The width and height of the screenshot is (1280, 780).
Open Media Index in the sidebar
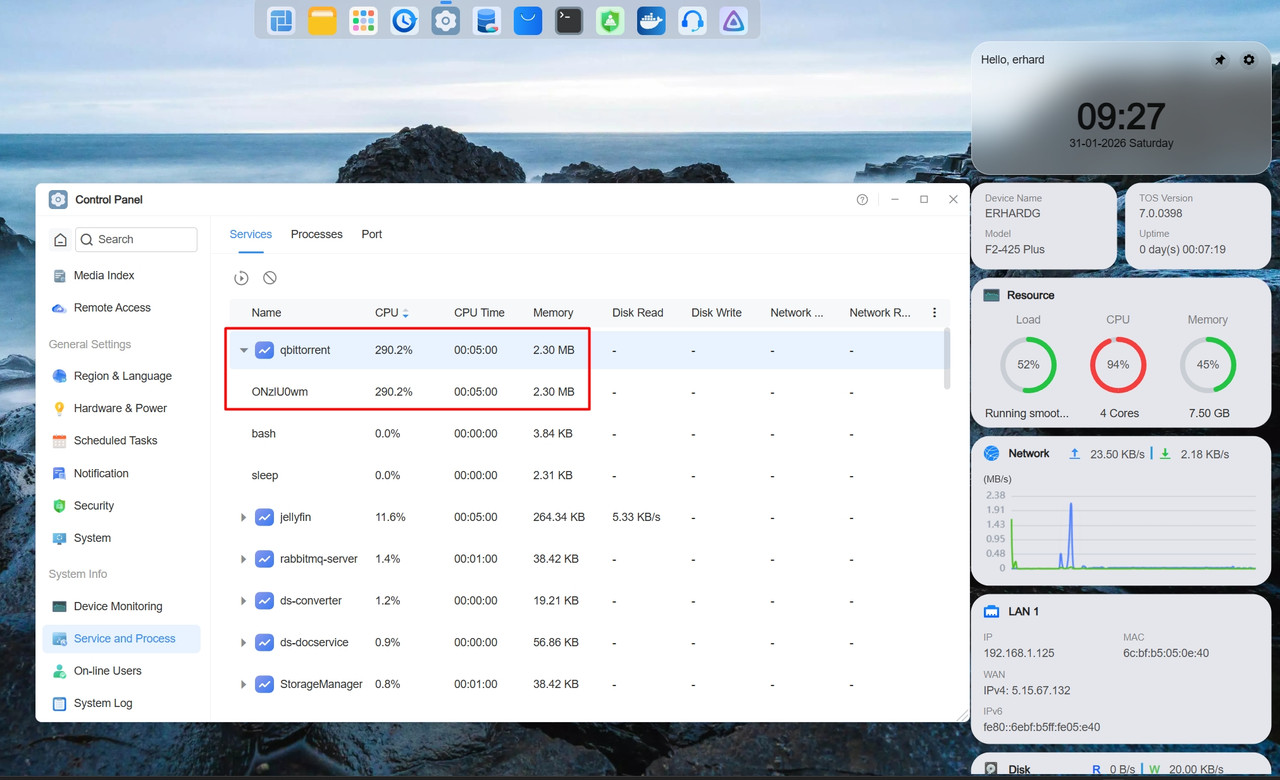coord(121,275)
